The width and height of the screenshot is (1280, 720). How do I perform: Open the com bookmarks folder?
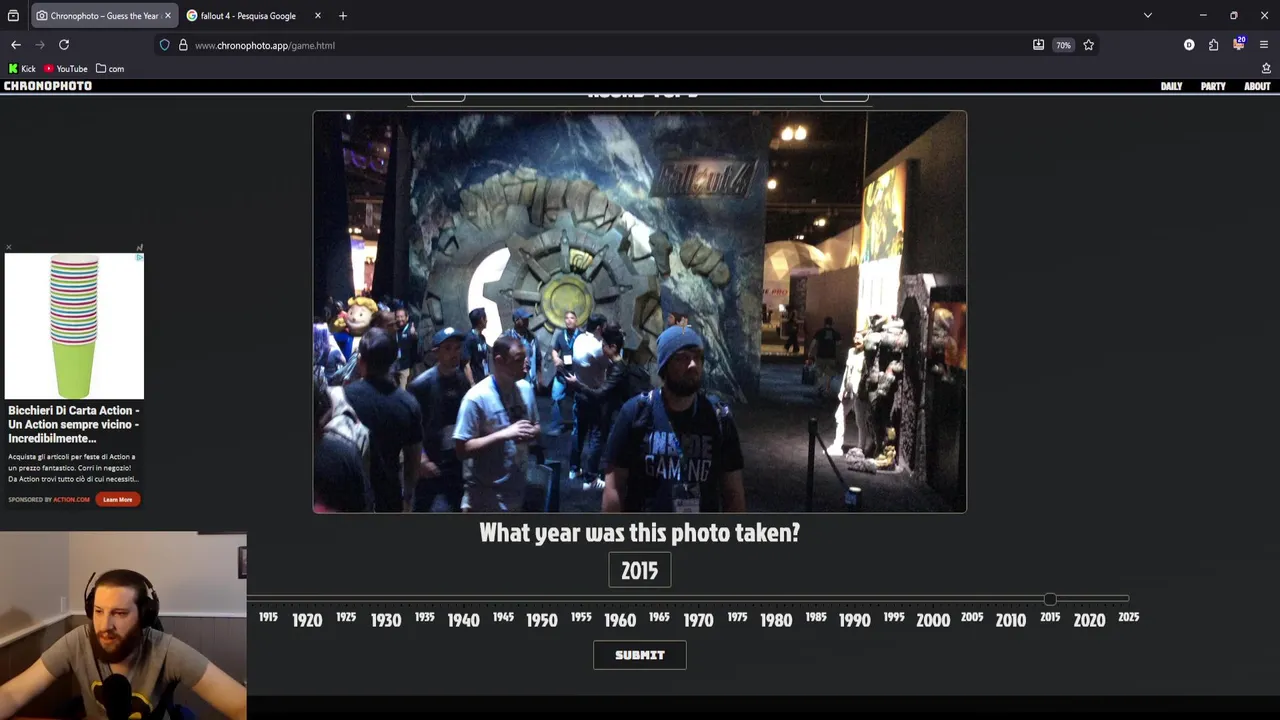[110, 69]
